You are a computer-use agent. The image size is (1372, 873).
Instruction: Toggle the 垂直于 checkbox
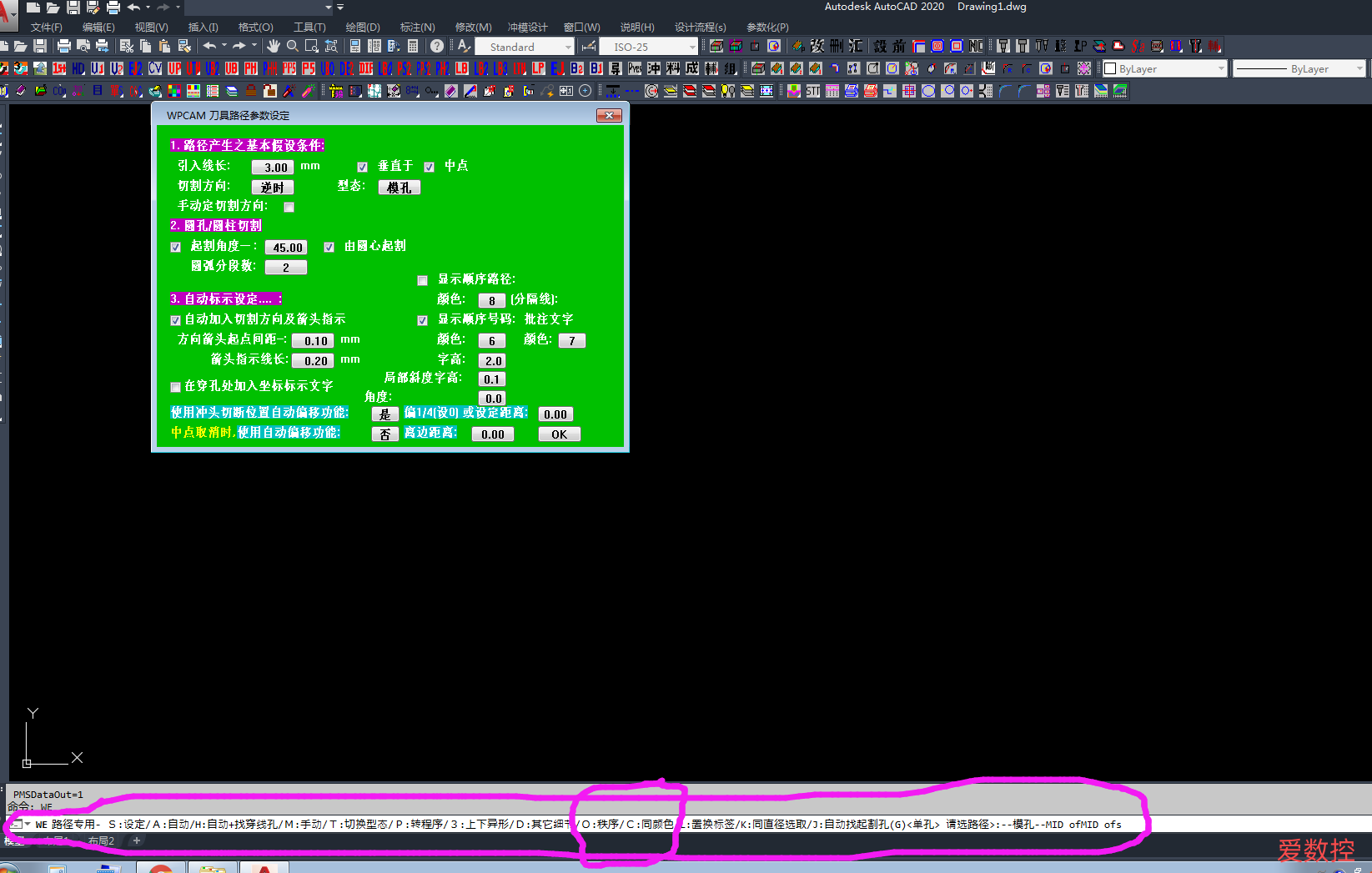(x=363, y=167)
